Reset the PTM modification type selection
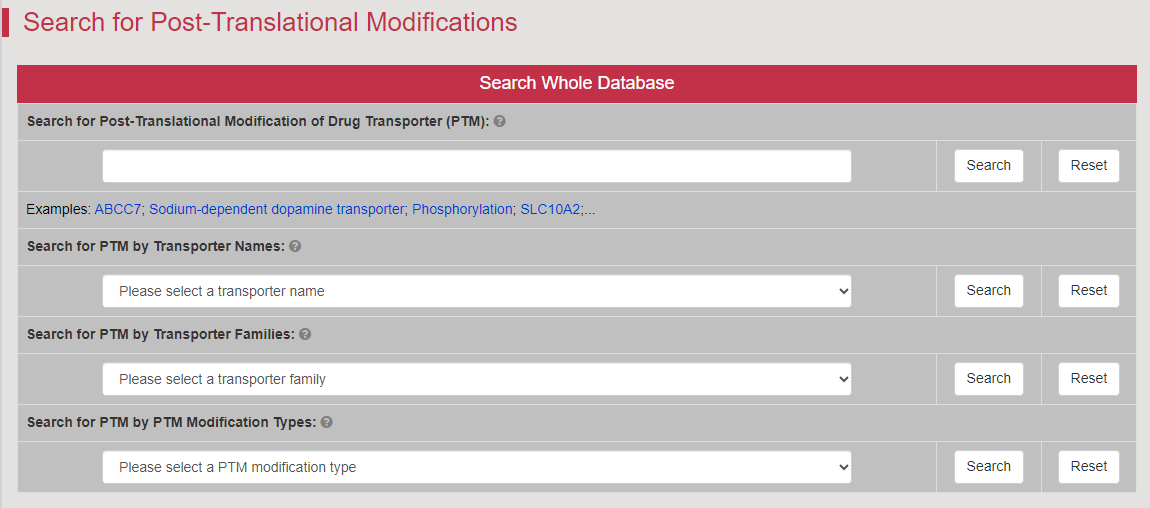This screenshot has height=508, width=1150. click(1088, 467)
